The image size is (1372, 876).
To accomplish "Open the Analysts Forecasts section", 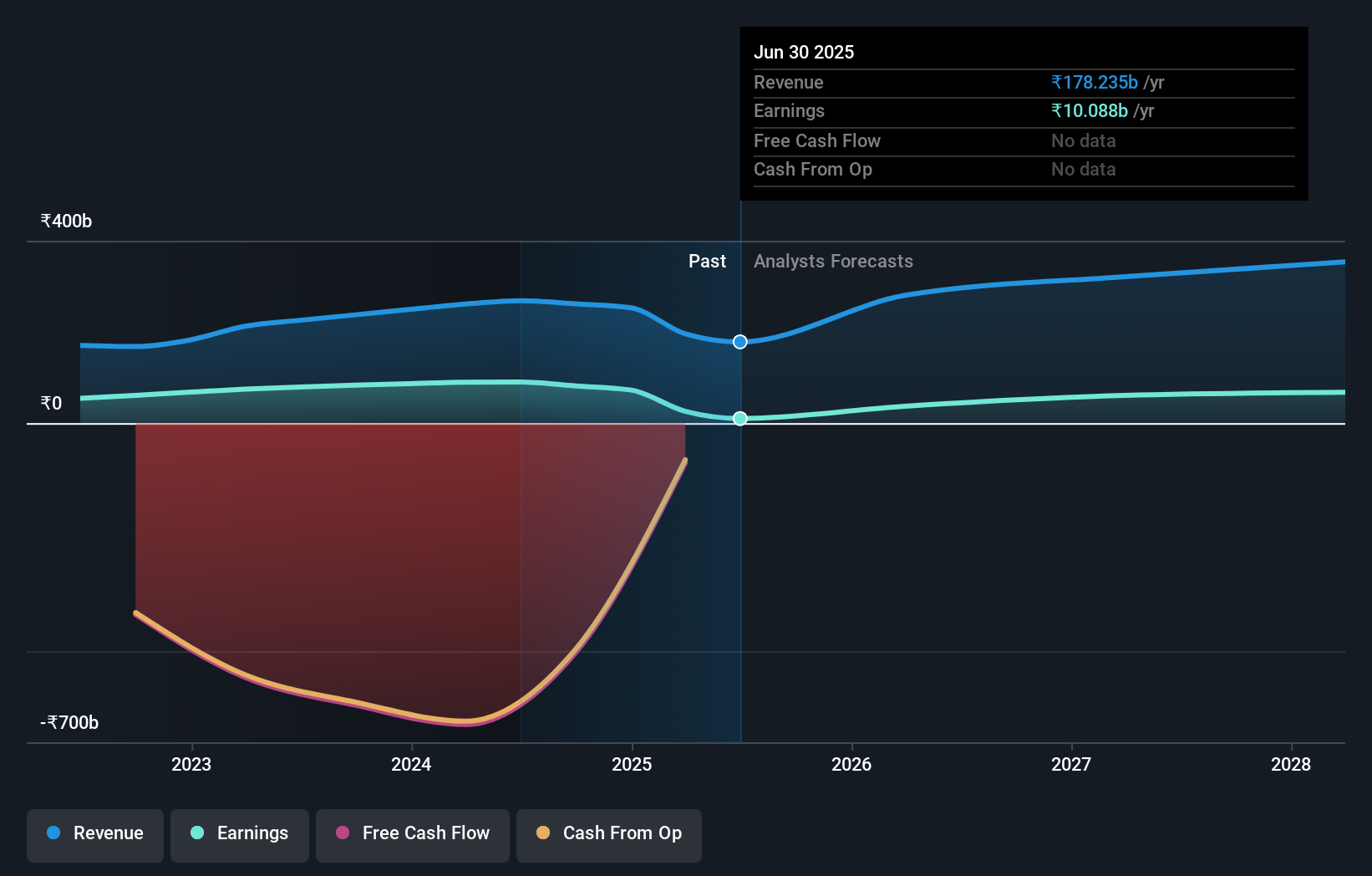I will pyautogui.click(x=832, y=261).
